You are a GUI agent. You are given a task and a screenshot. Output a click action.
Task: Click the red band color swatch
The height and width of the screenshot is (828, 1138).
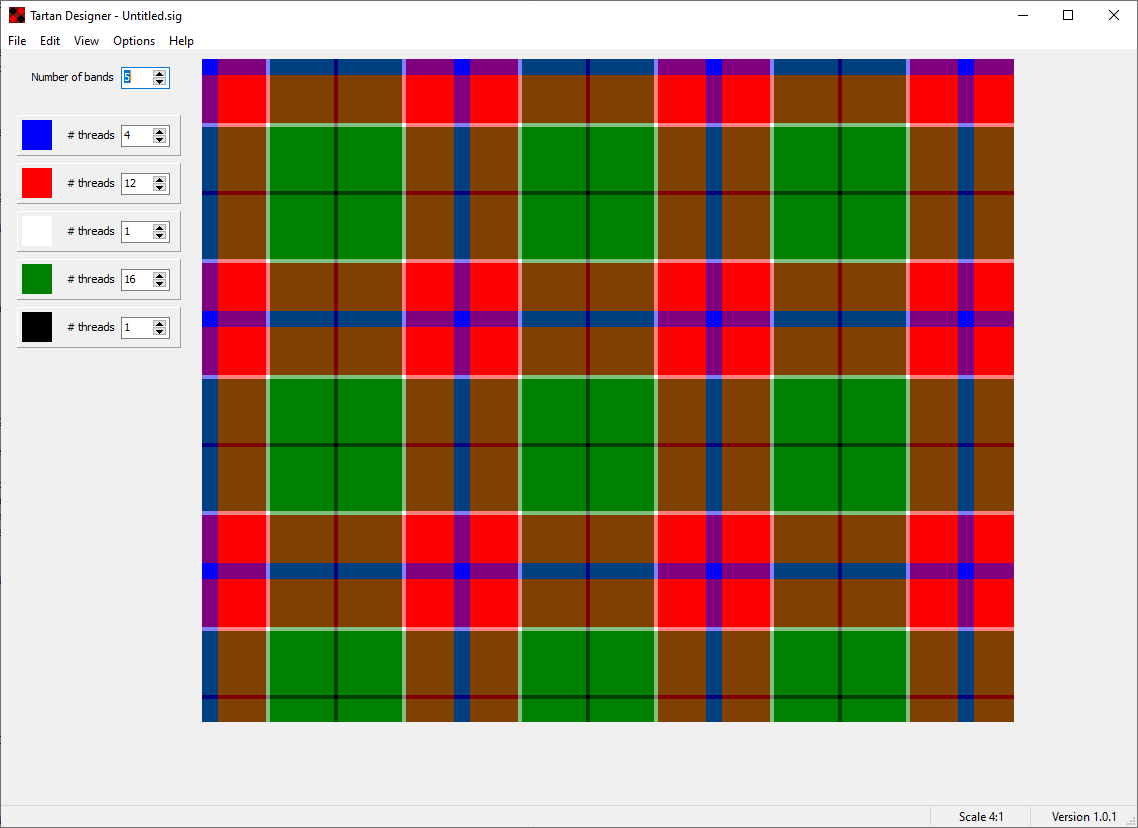37,183
